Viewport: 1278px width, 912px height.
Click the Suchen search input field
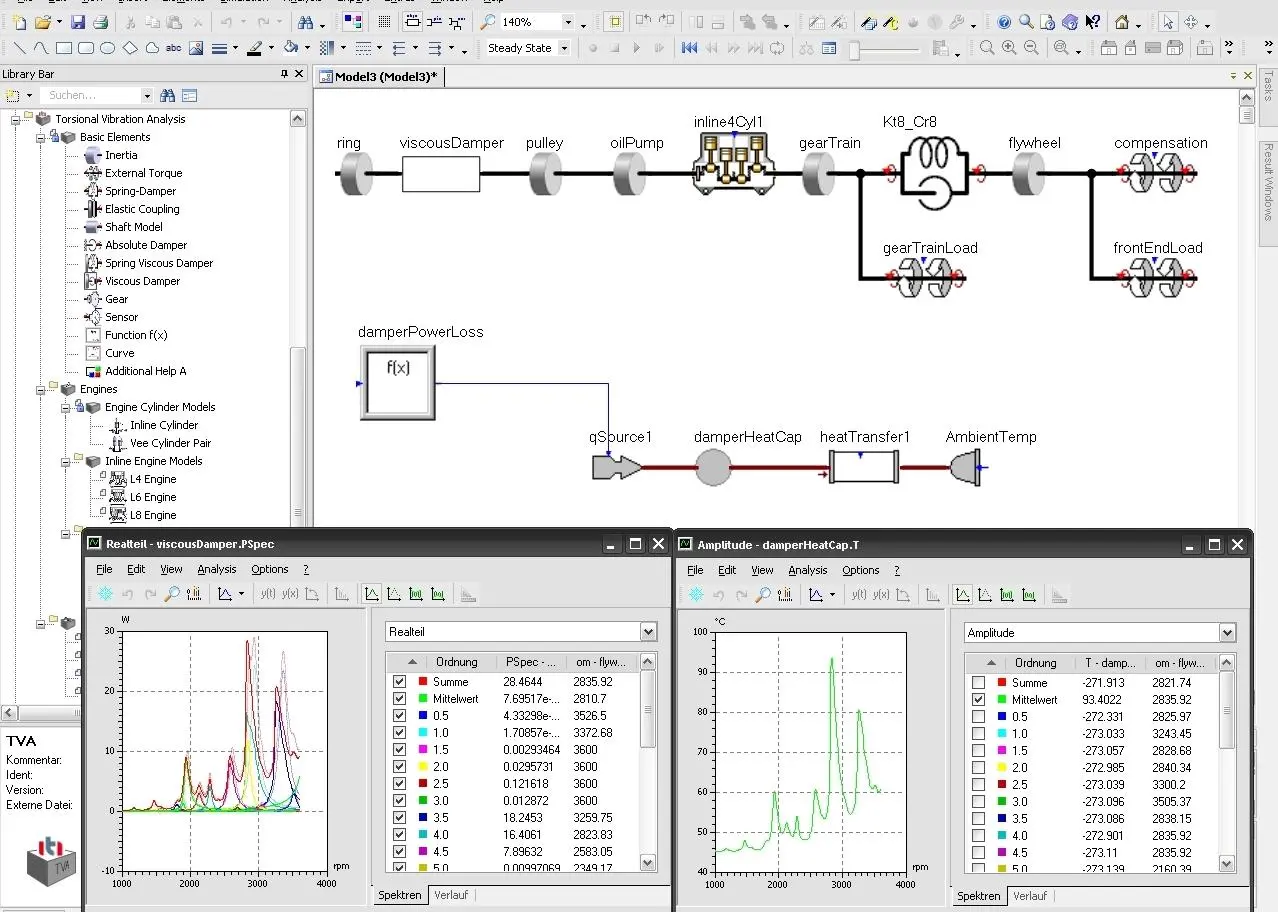[92, 95]
